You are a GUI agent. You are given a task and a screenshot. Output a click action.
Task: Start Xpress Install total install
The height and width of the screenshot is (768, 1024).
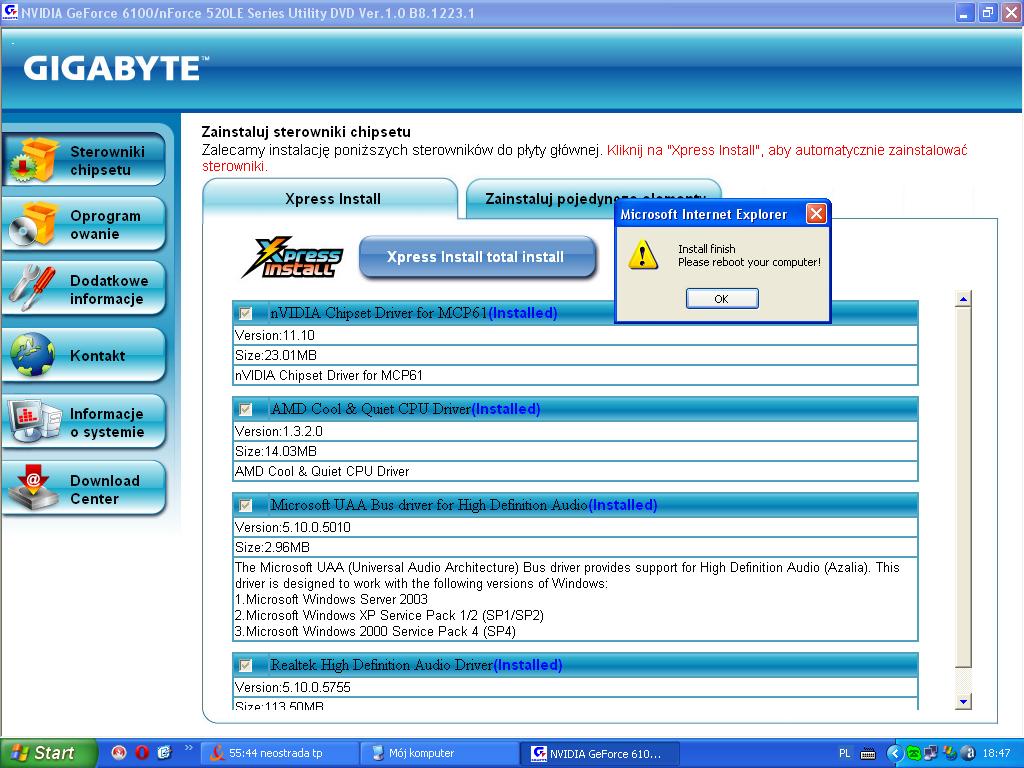point(477,257)
